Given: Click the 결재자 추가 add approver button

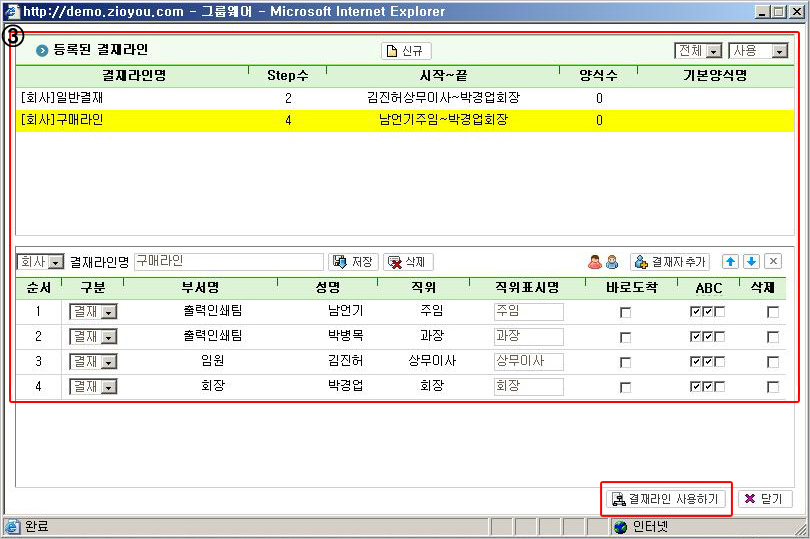Looking at the screenshot, I should (669, 262).
